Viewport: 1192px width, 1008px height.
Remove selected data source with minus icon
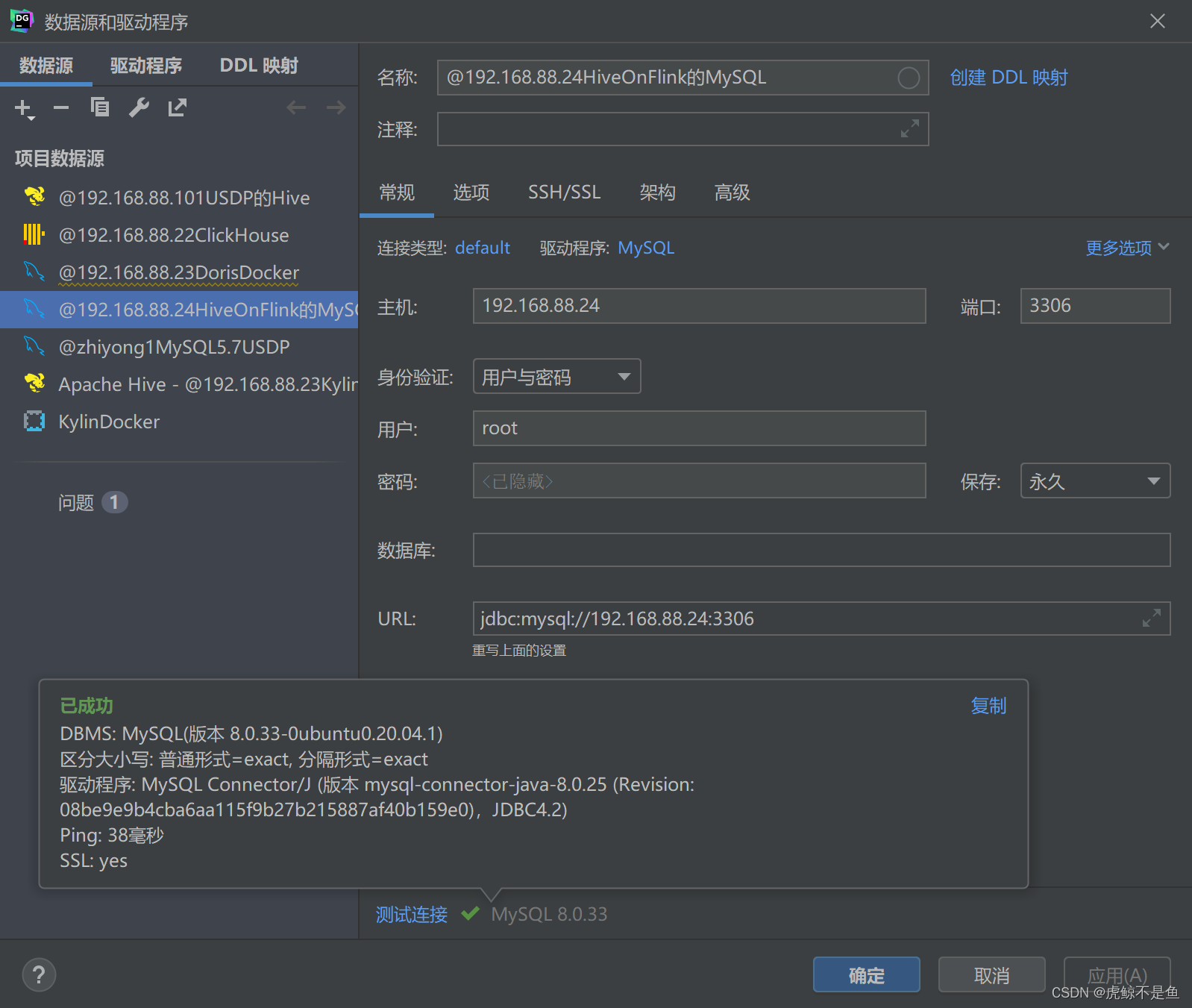coord(61,108)
